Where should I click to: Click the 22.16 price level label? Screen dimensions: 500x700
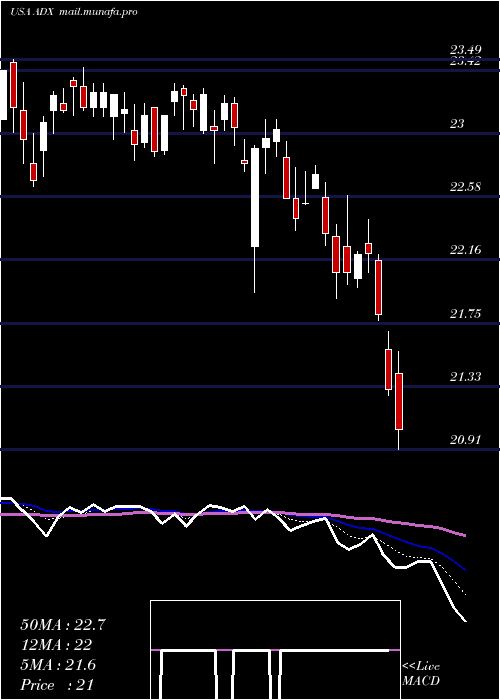tap(466, 250)
